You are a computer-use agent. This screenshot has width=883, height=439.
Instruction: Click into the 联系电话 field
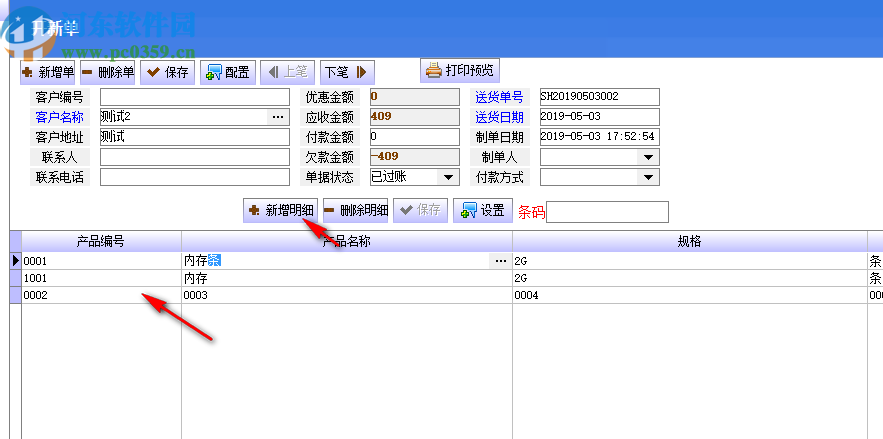point(195,177)
